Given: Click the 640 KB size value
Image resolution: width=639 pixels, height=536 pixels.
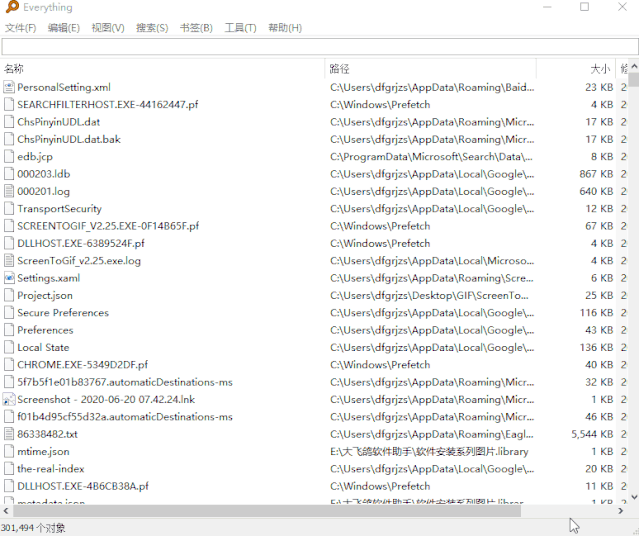Looking at the screenshot, I should [x=596, y=191].
